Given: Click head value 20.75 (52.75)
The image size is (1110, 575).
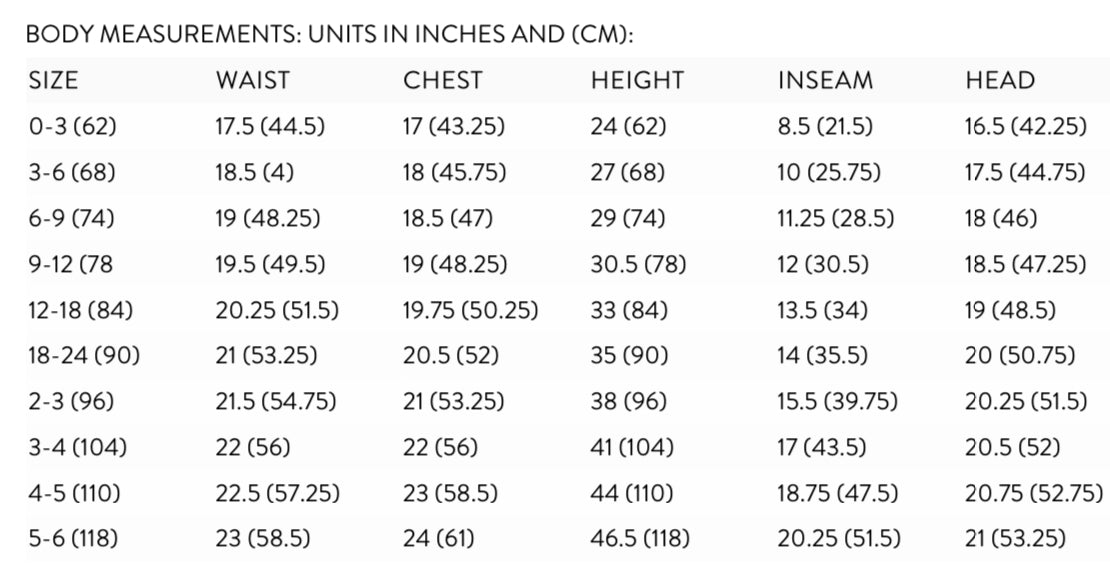Looking at the screenshot, I should click(x=1034, y=493).
